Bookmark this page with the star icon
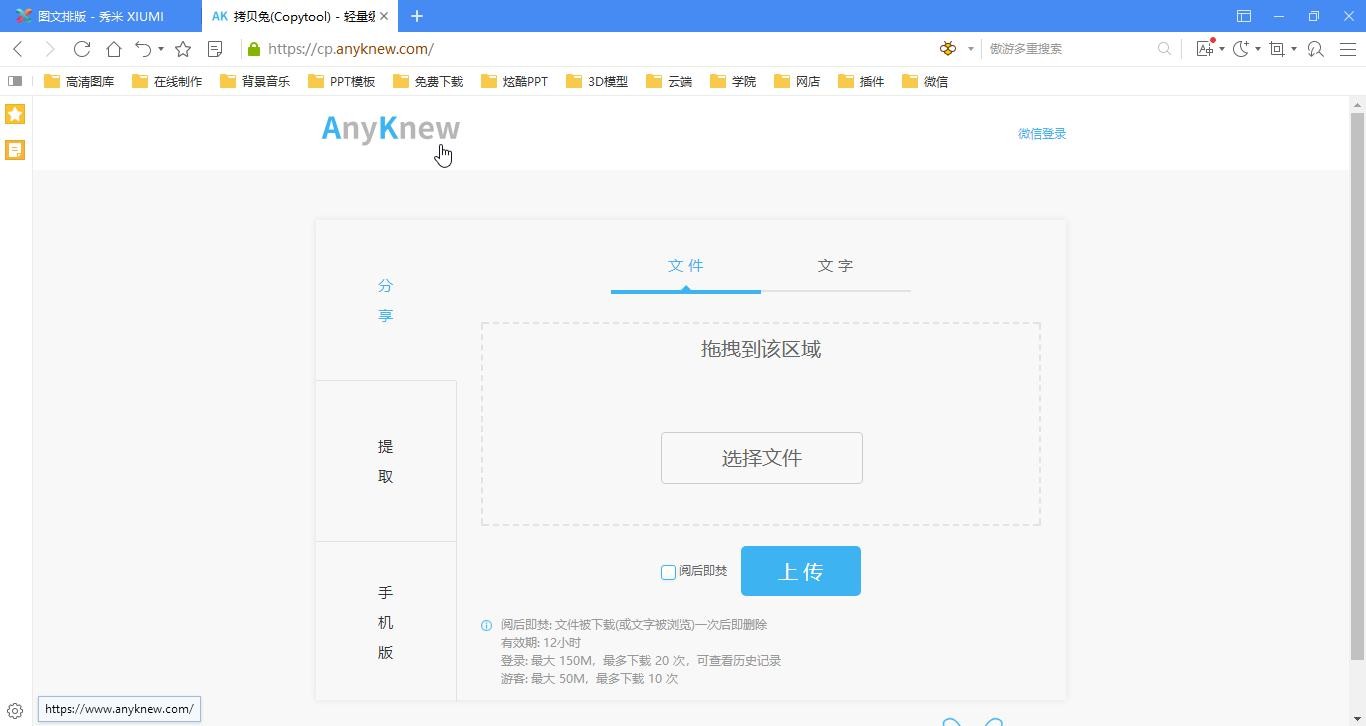The width and height of the screenshot is (1366, 726). 183,49
